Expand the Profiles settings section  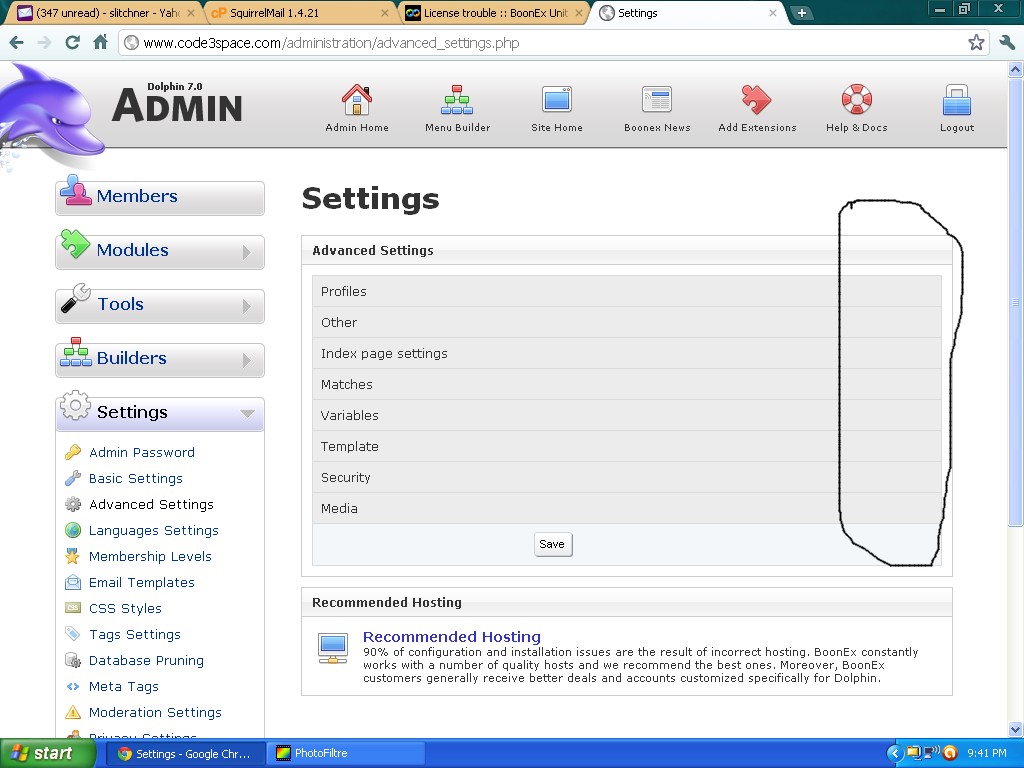point(344,292)
